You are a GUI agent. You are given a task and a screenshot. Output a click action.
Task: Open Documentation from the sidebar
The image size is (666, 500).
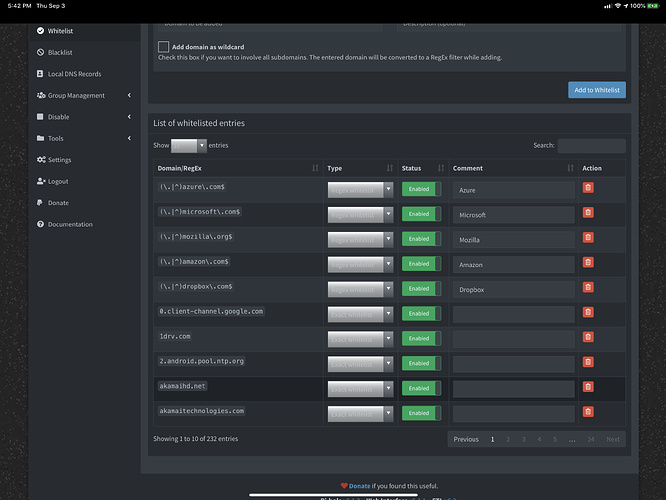(x=70, y=224)
